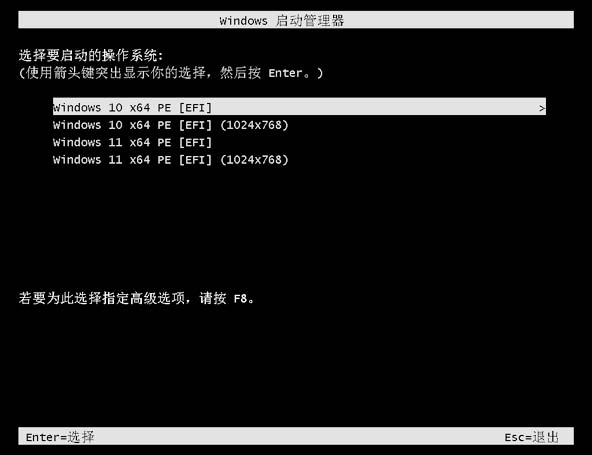592x455 pixels.
Task: Click the > arrow on the highlighted entry
Action: click(542, 108)
